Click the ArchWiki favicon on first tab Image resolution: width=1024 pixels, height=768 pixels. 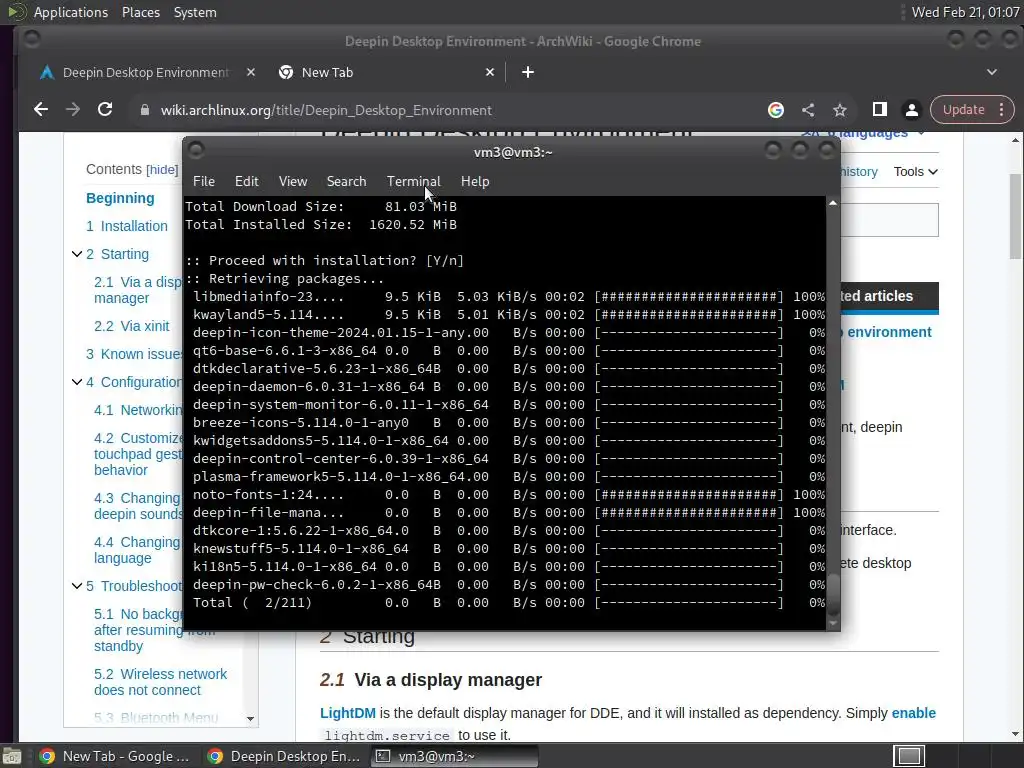click(x=46, y=72)
